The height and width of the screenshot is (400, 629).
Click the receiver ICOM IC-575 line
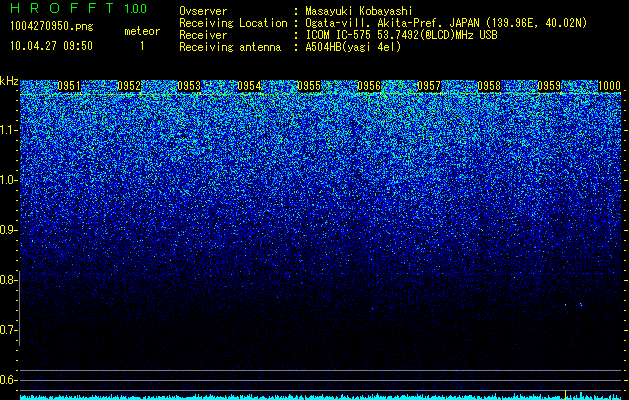[401, 35]
